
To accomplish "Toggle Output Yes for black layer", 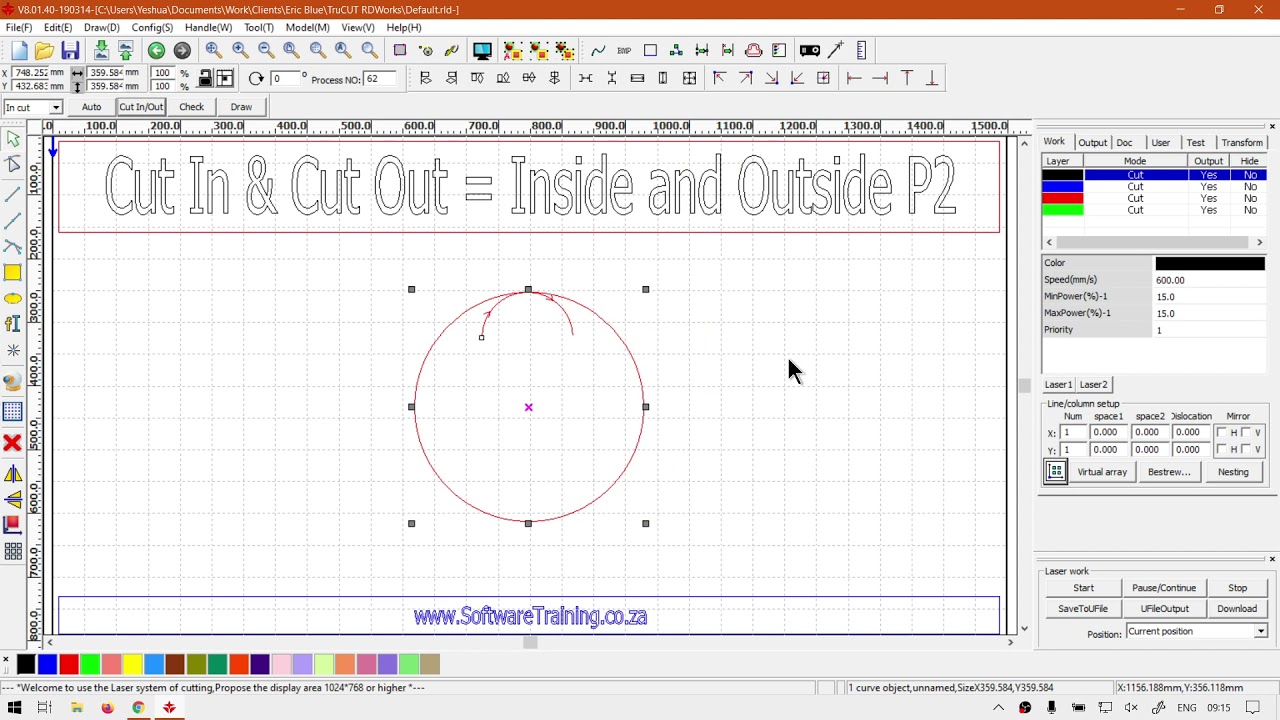I will click(1209, 175).
